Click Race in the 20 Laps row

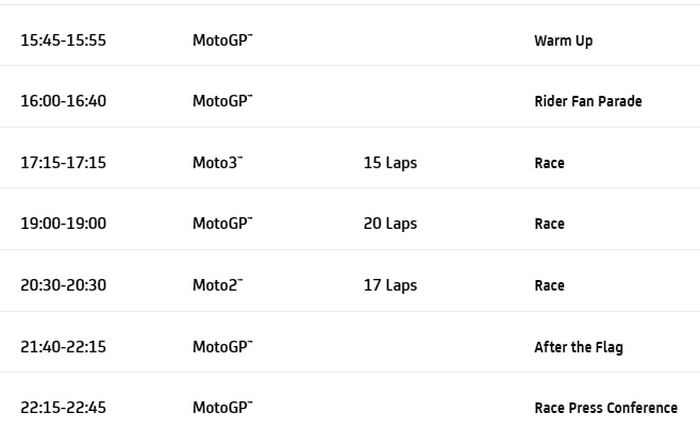click(549, 224)
